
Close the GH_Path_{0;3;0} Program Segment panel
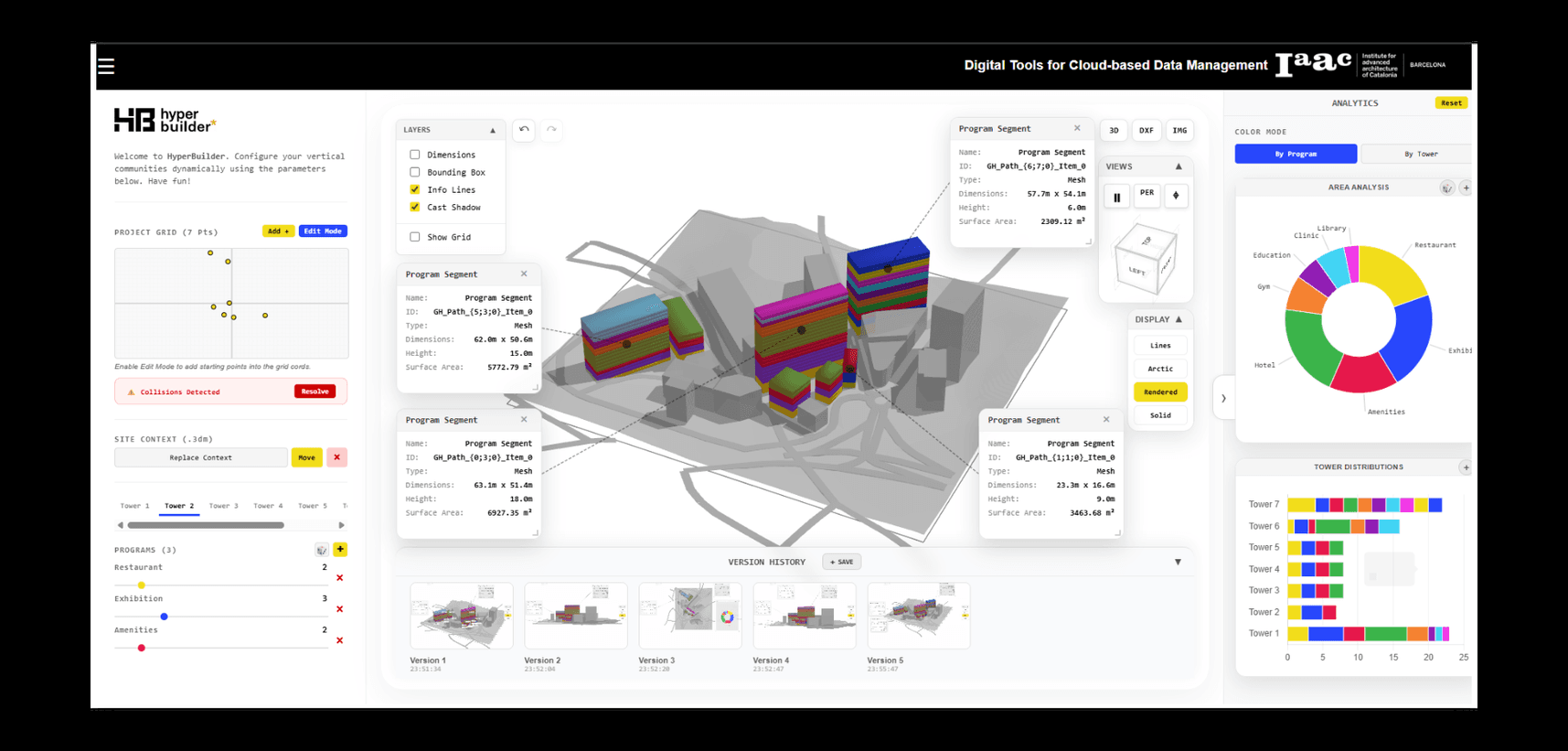point(524,419)
